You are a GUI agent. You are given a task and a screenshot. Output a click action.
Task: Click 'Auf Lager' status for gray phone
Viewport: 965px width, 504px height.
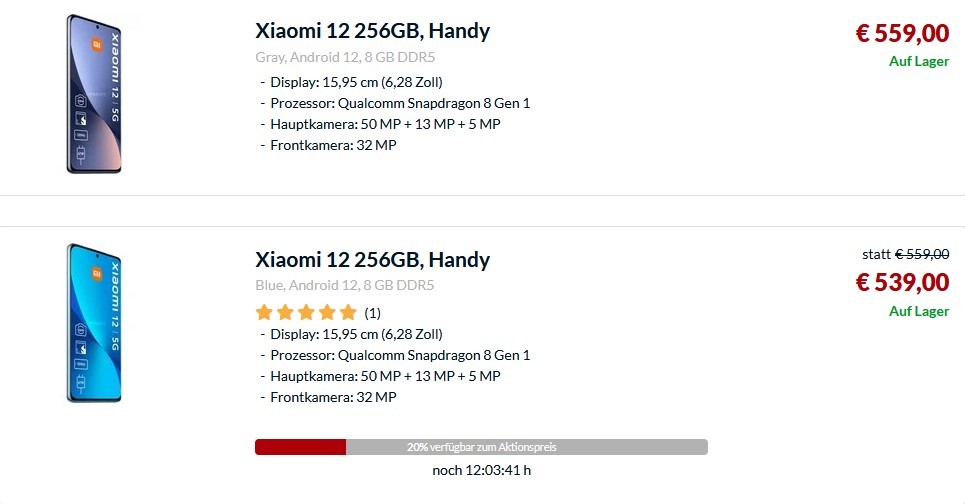919,62
